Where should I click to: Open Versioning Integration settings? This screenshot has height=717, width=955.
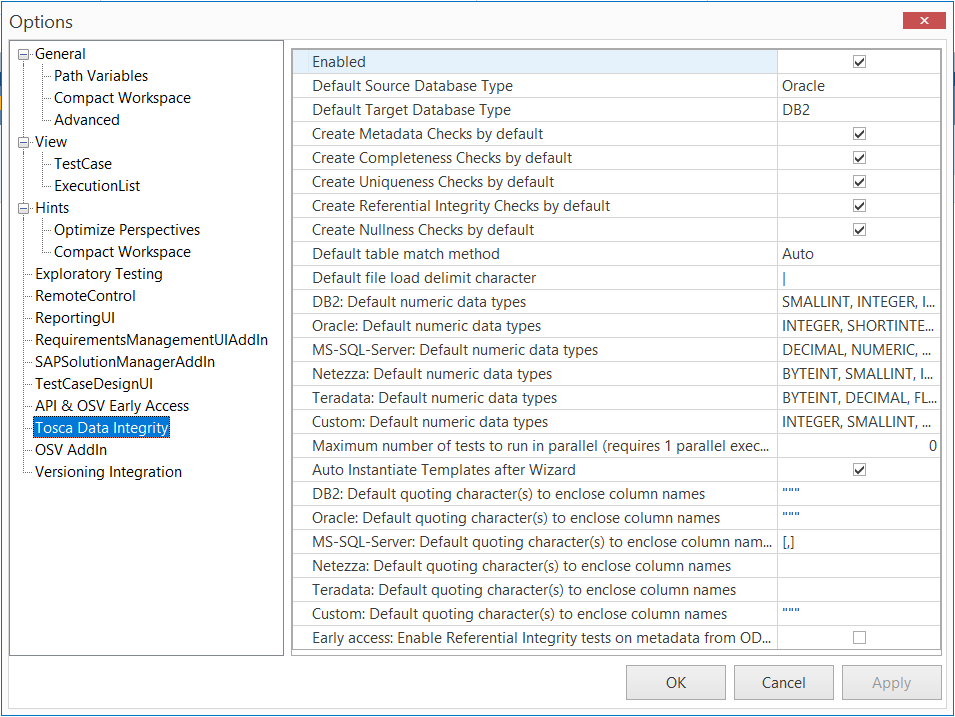click(x=108, y=472)
